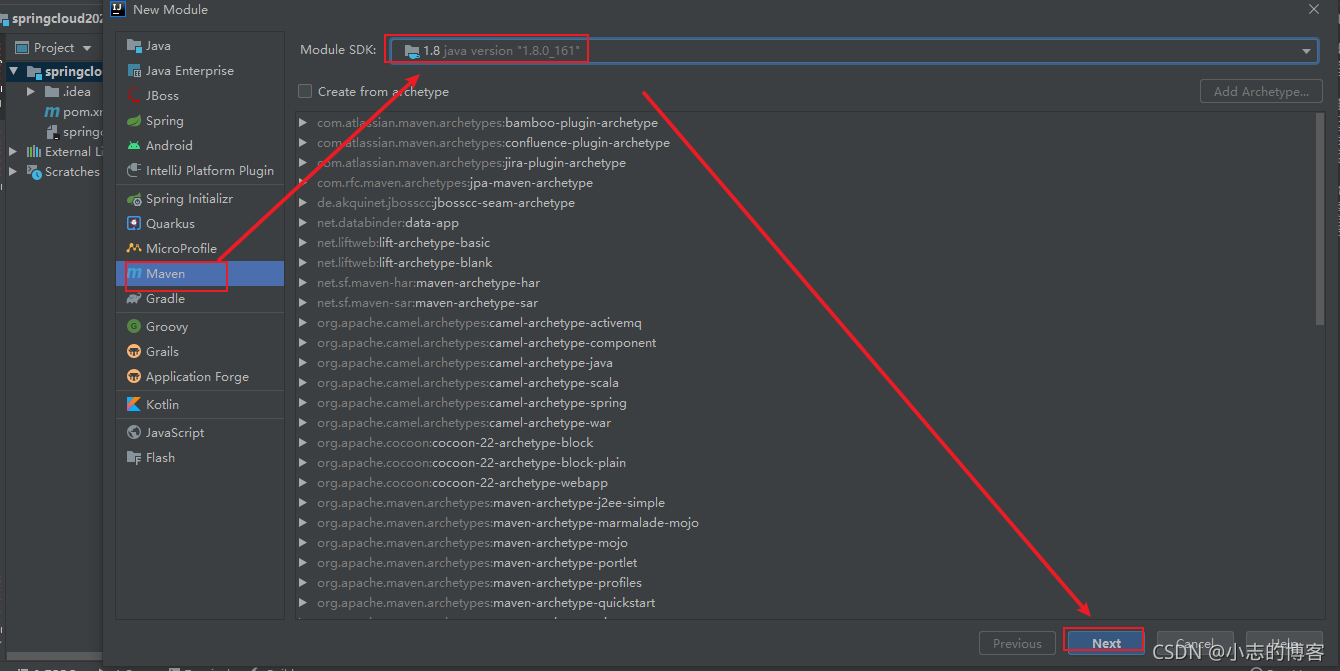Expand the bamboo-plugin-archetype node
This screenshot has width=1340, height=671.
click(x=303, y=123)
